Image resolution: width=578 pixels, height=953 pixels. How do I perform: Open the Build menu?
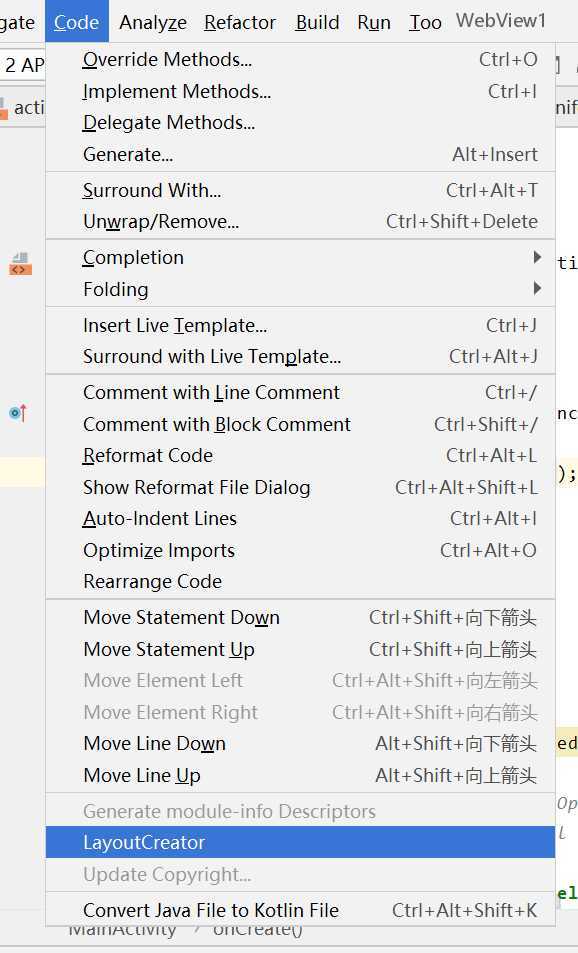pos(317,22)
